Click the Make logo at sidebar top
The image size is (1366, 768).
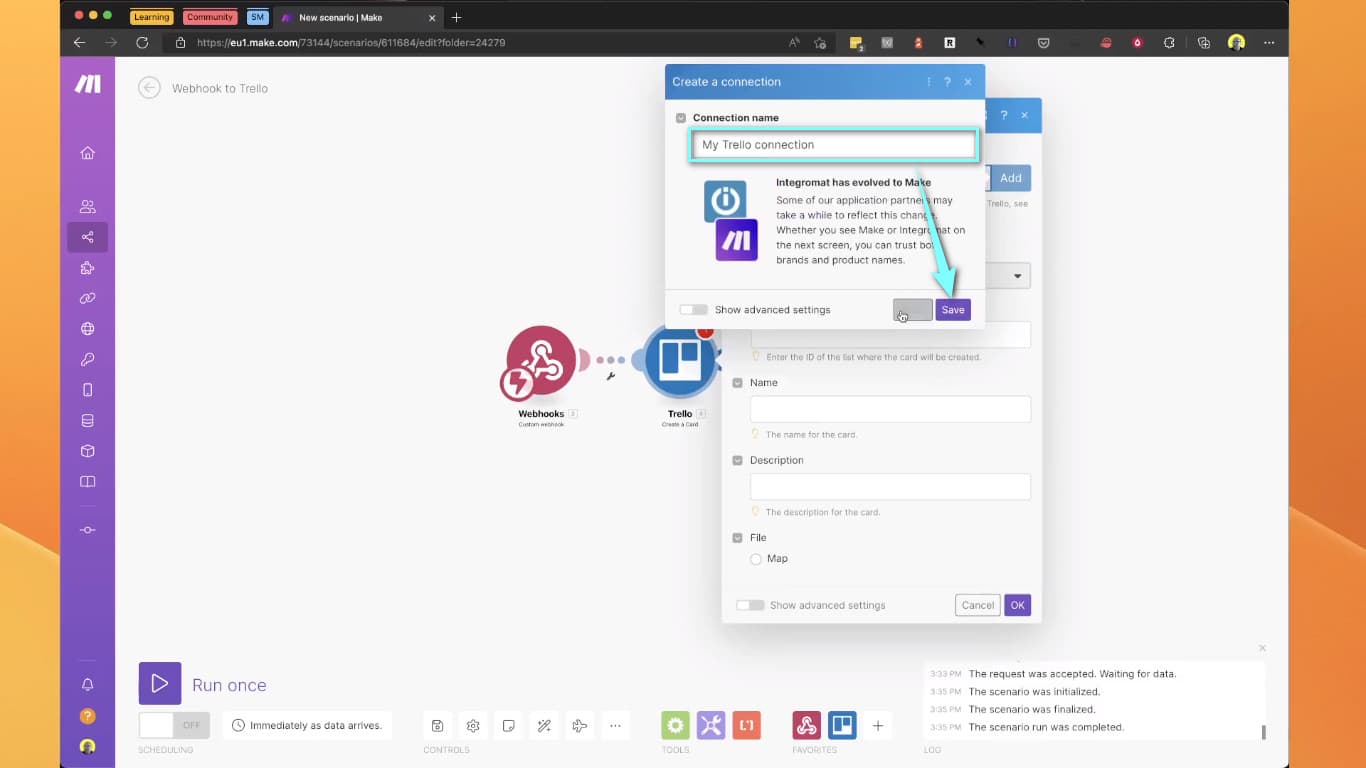point(88,84)
